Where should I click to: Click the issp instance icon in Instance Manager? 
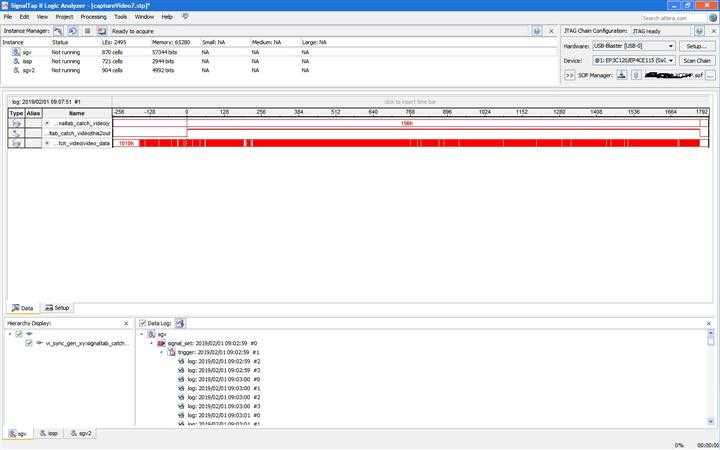[x=17, y=61]
